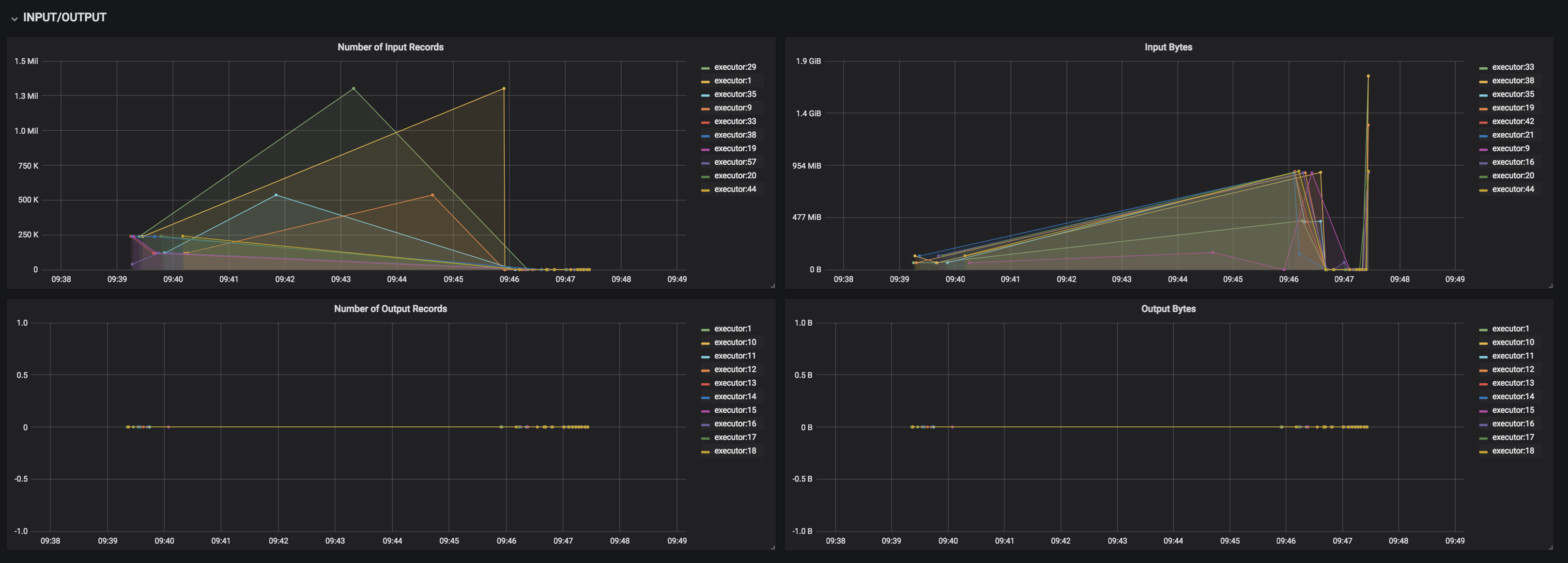Click resize handle of Output Bytes panel
This screenshot has width=1568, height=563.
1551,547
